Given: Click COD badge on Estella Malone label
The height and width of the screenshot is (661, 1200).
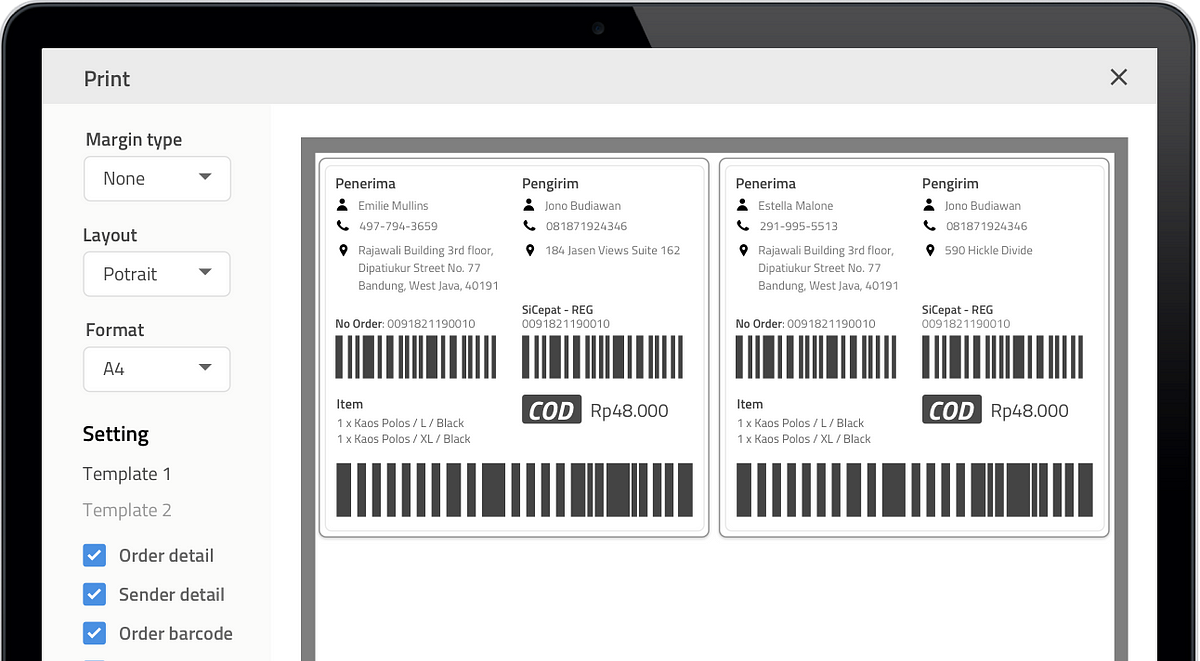Looking at the screenshot, I should pyautogui.click(x=952, y=410).
